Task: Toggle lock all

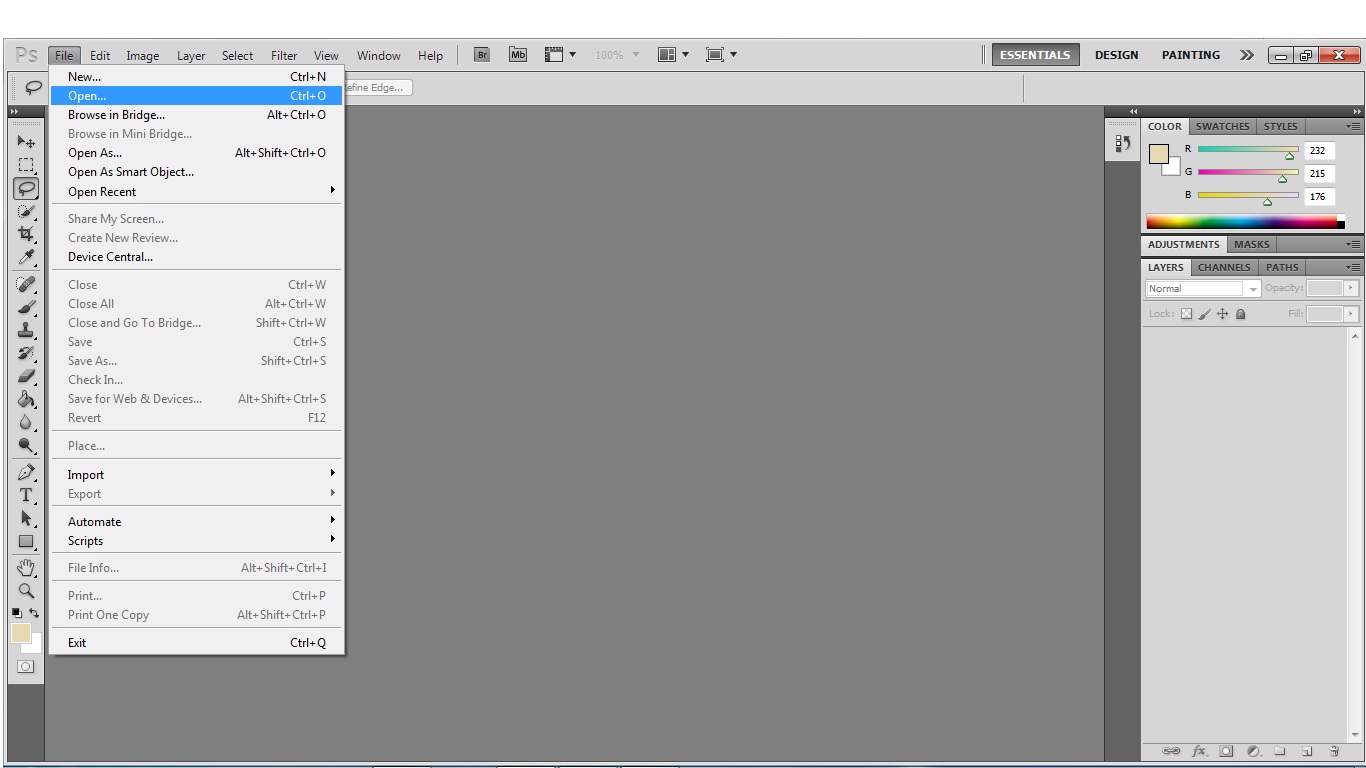Action: [x=1241, y=314]
